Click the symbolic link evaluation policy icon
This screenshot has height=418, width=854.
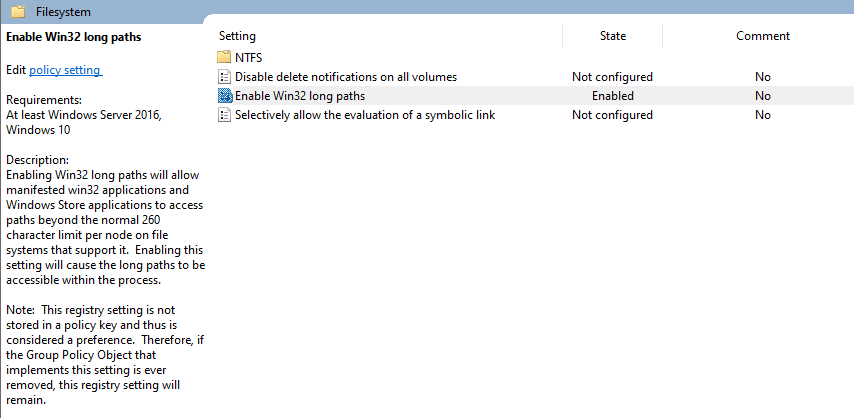[224, 115]
